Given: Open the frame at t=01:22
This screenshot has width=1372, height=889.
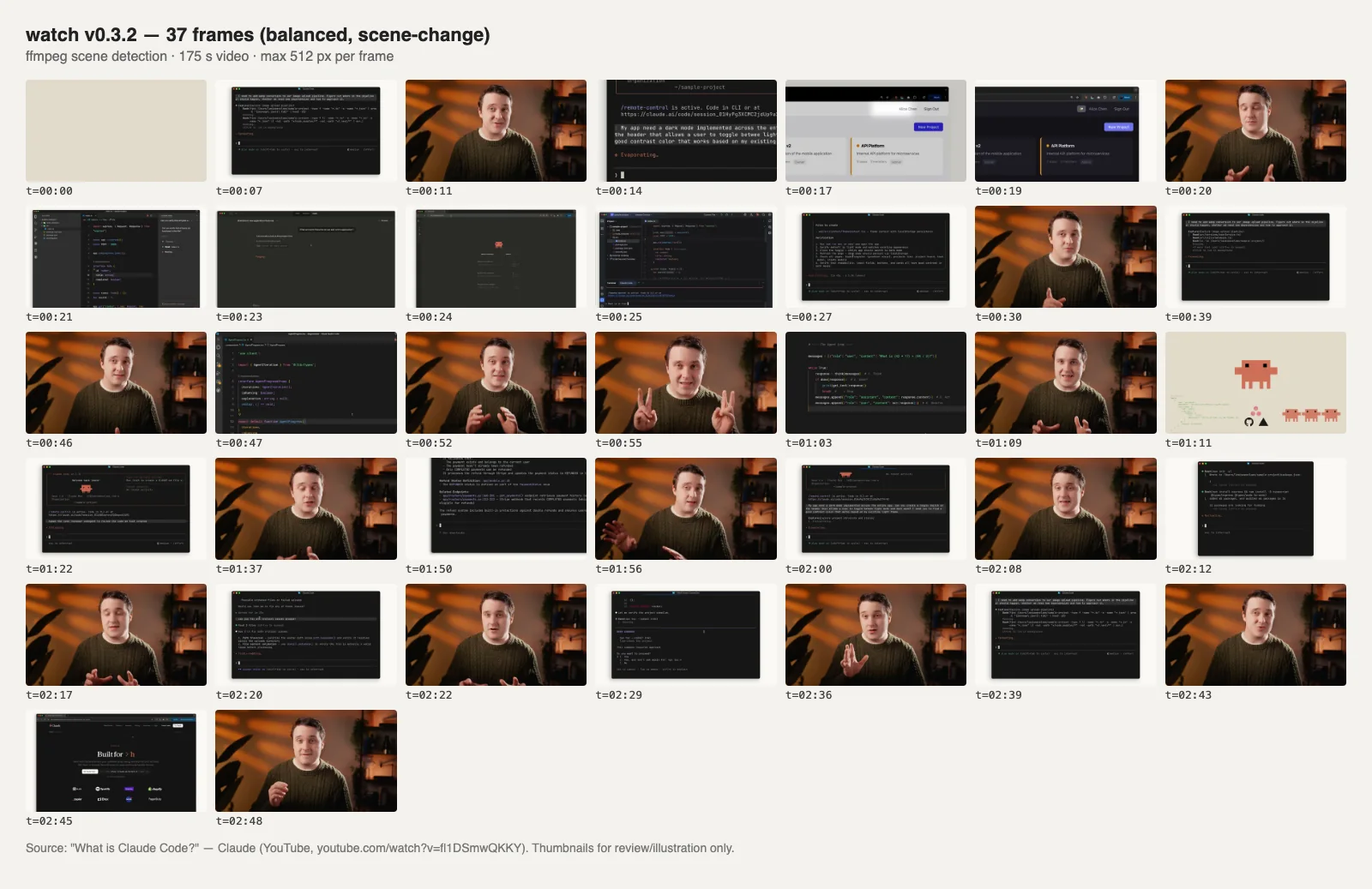Looking at the screenshot, I should 116,508.
